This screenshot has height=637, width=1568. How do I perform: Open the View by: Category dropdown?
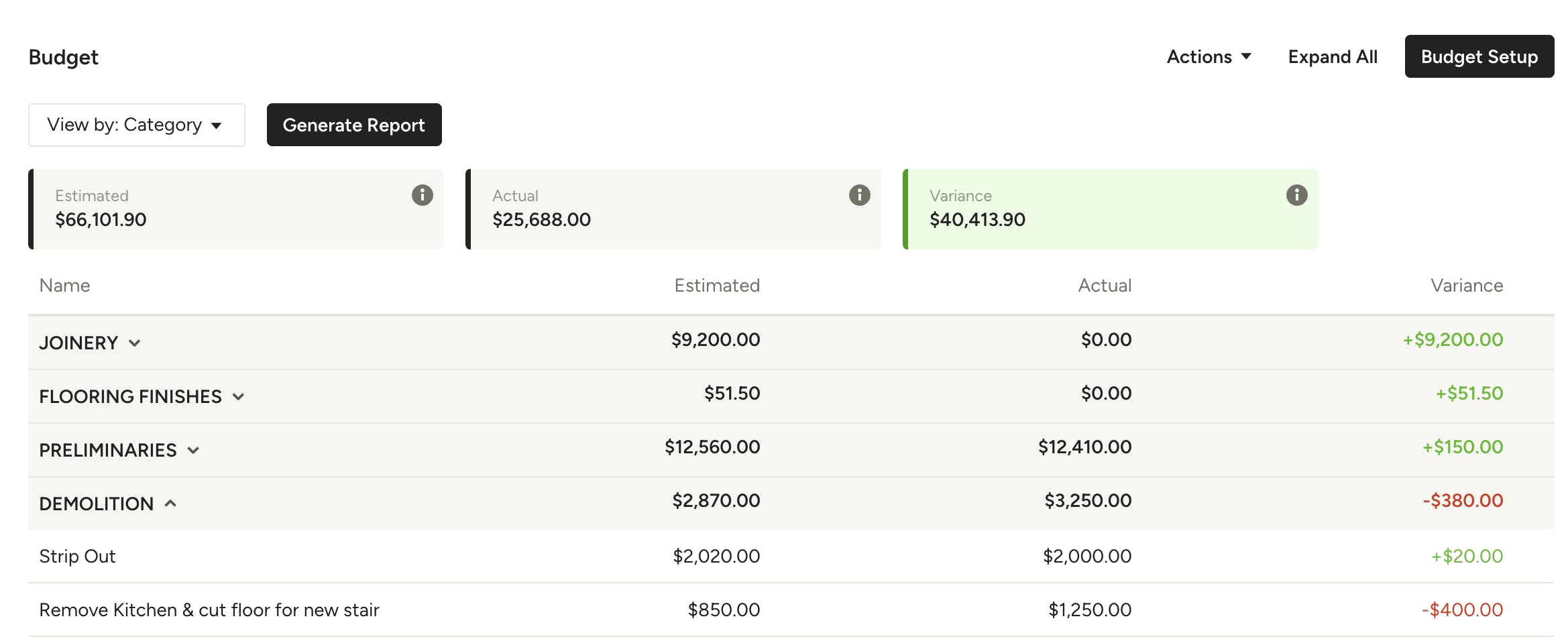(137, 125)
